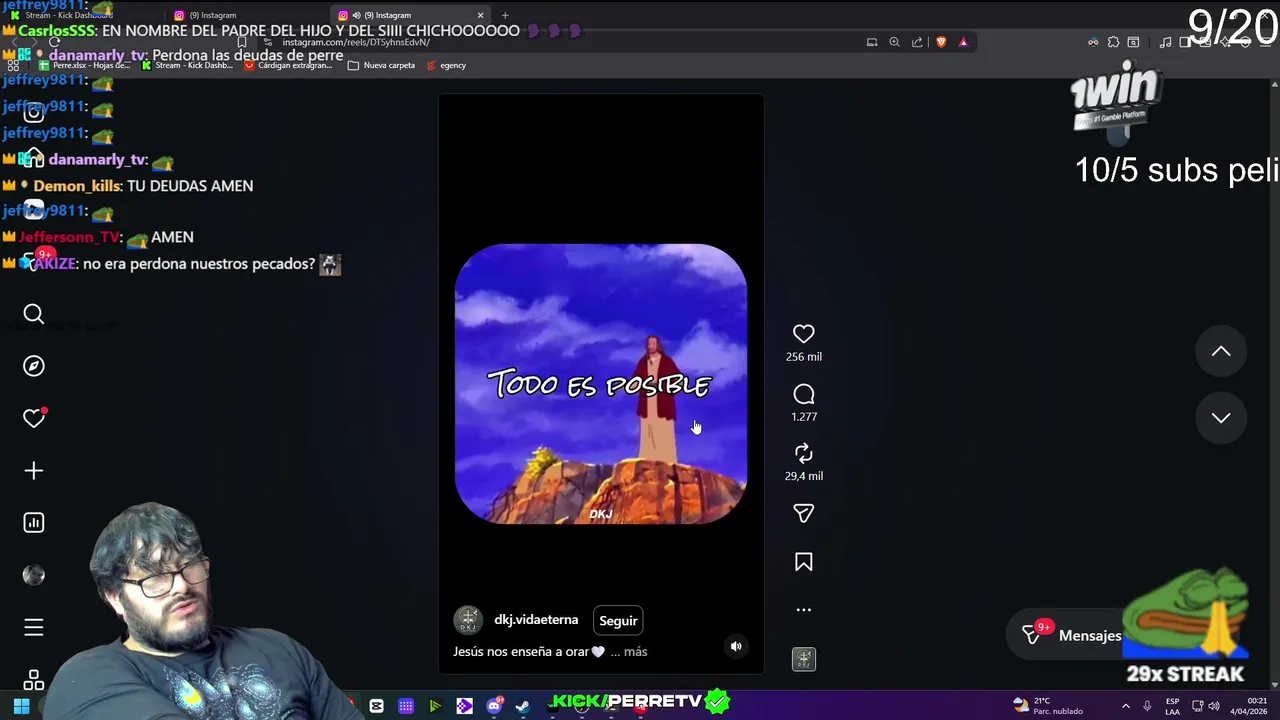Open CapCut icon in taskbar
Screen dimensions: 1280x720
click(x=376, y=706)
